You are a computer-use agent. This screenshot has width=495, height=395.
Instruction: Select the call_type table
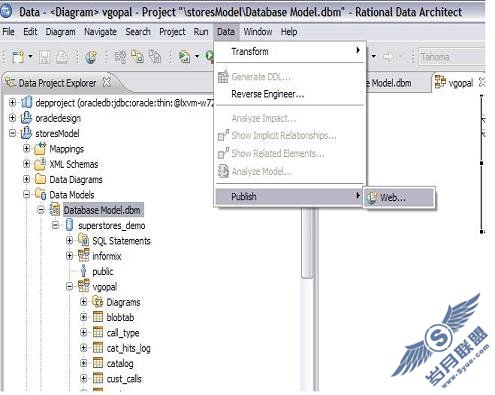123,333
